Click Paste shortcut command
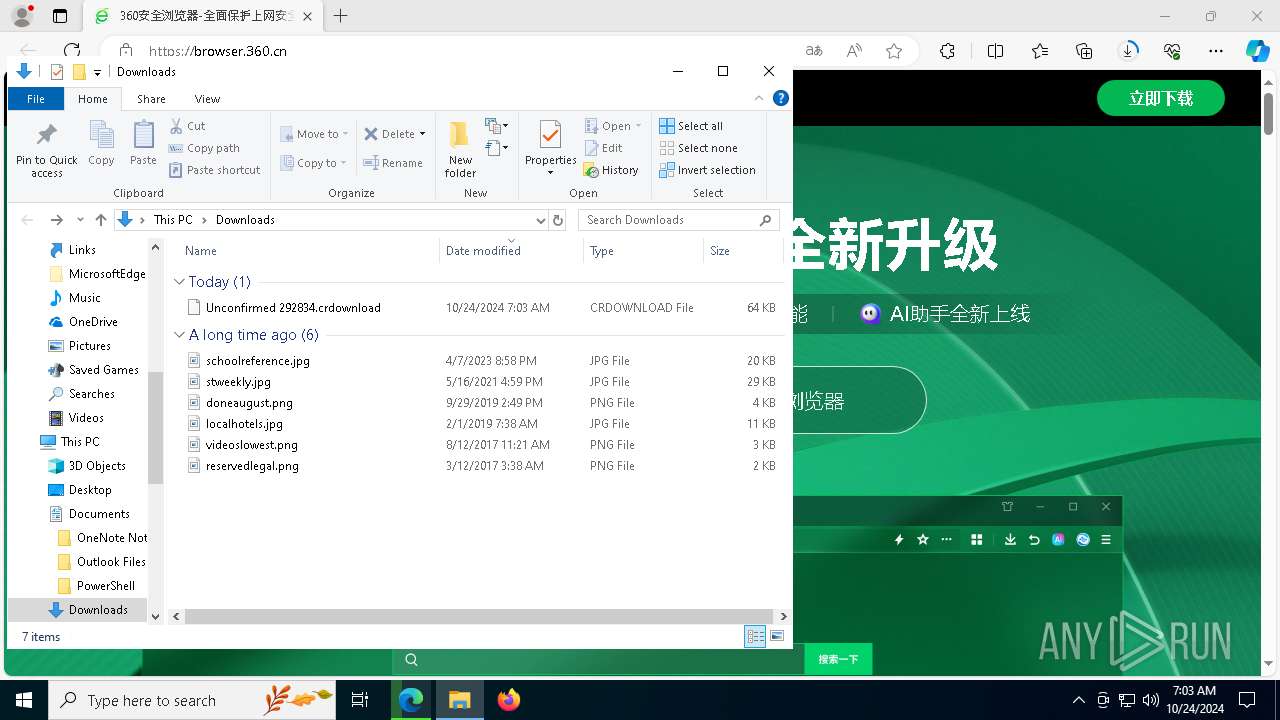Image resolution: width=1280 pixels, height=720 pixels. pyautogui.click(x=215, y=170)
